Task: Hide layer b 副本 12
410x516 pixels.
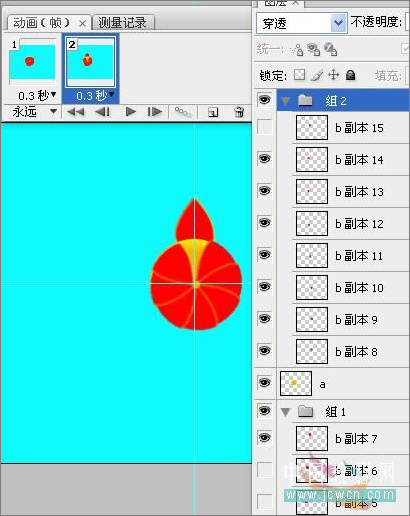Action: pyautogui.click(x=265, y=223)
